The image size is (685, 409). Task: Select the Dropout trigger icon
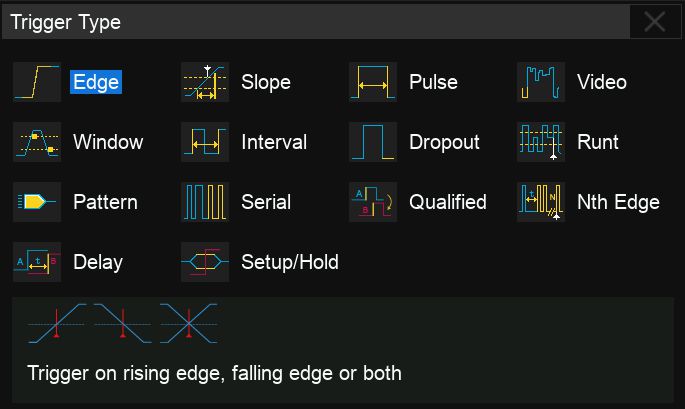(373, 142)
